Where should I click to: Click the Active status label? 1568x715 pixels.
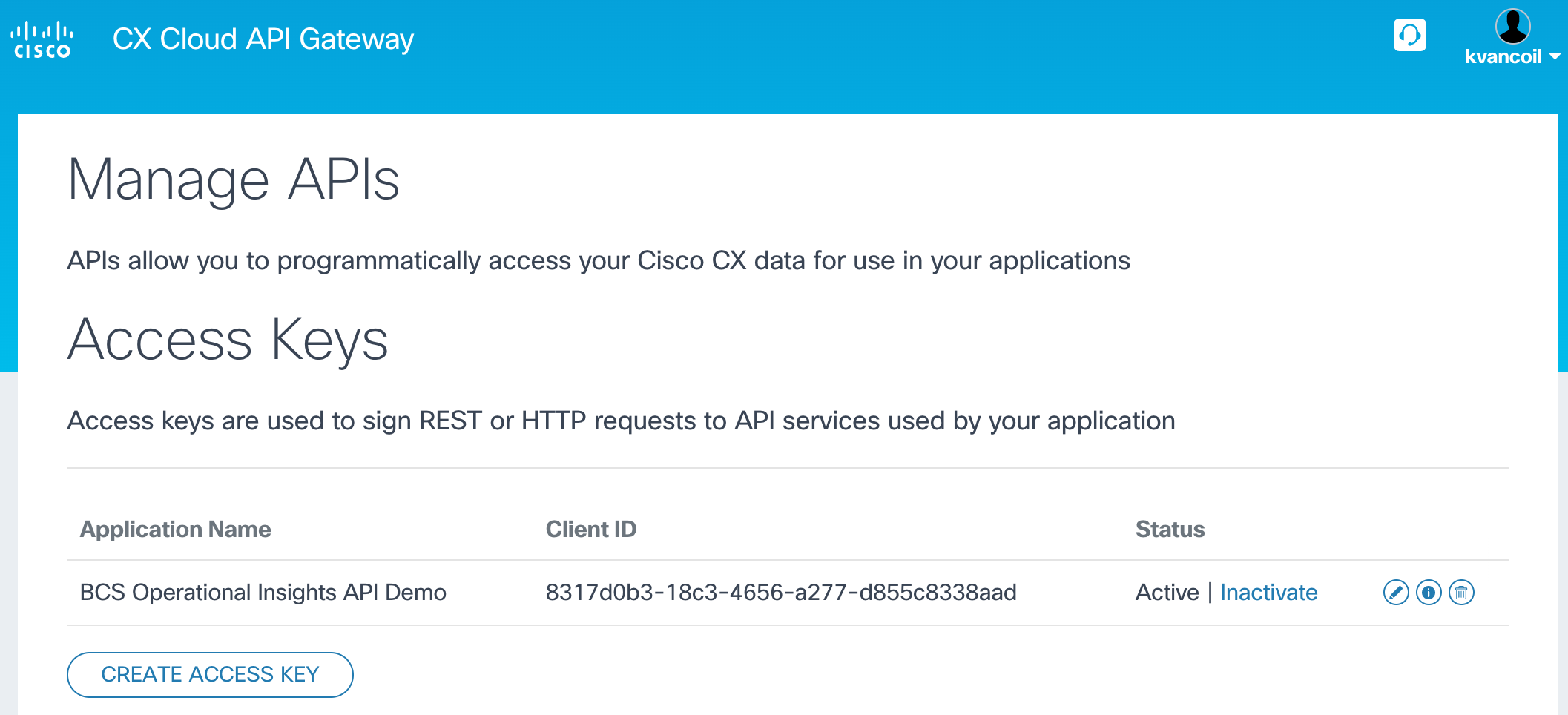(1167, 592)
